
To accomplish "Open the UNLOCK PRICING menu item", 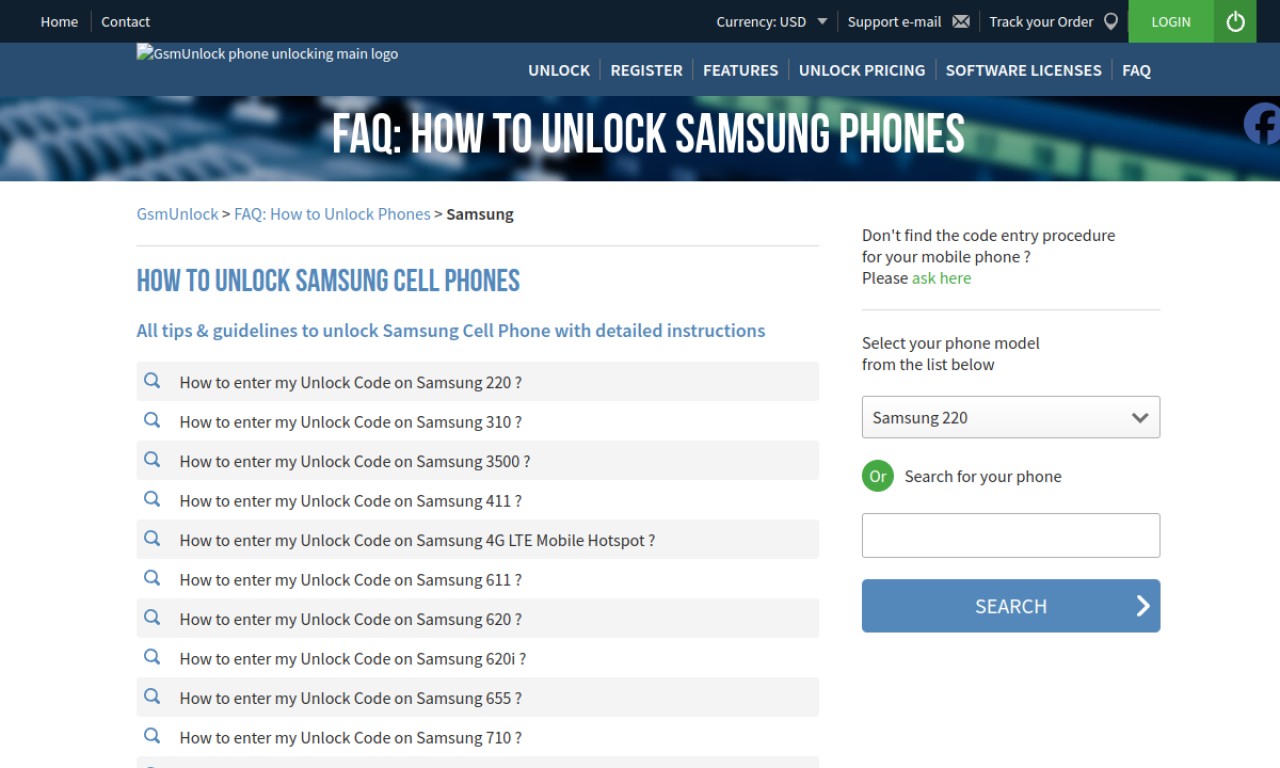I will click(862, 70).
